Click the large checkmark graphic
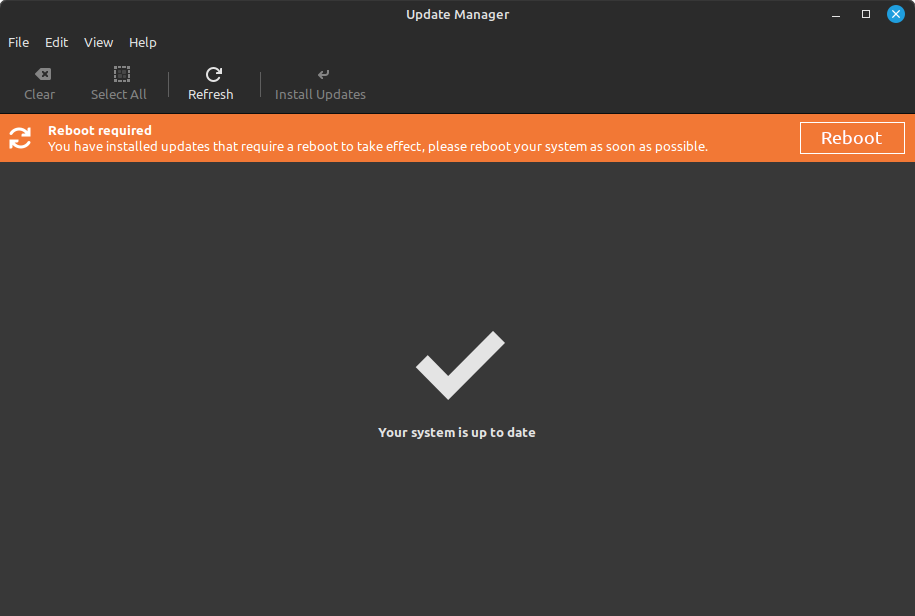The height and width of the screenshot is (616, 915). point(457,364)
